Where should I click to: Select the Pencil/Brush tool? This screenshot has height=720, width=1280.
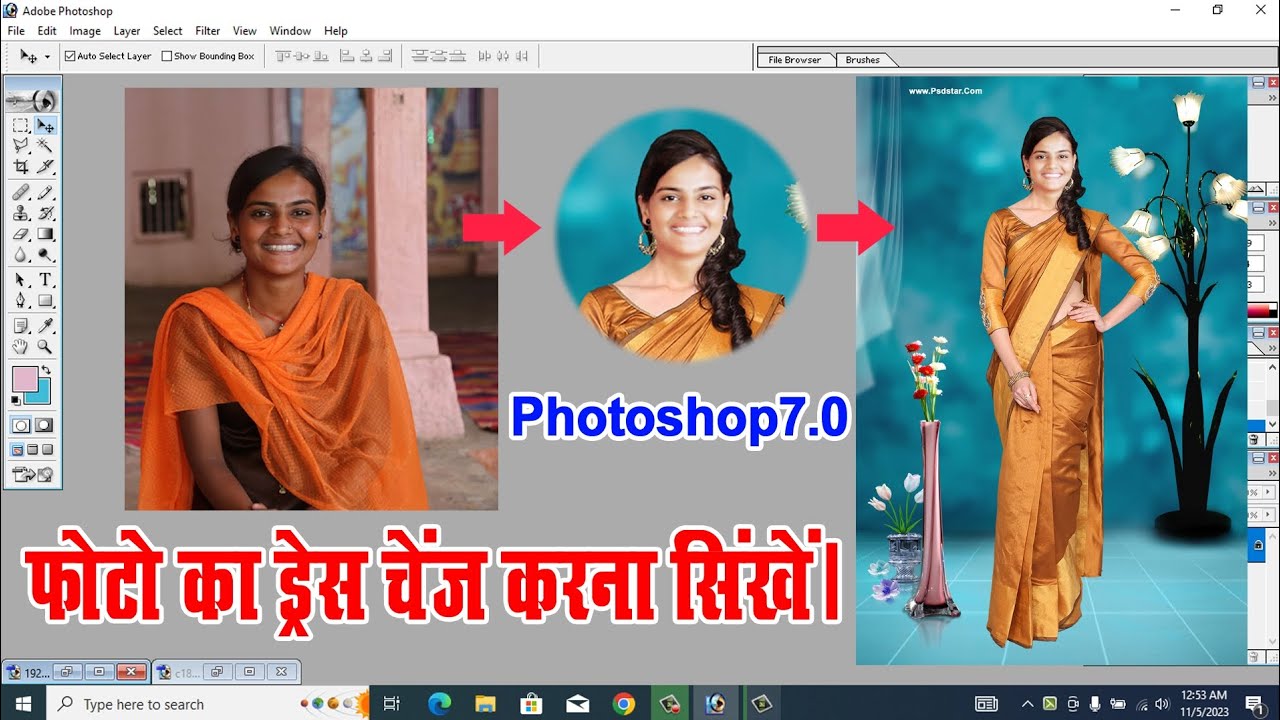(x=45, y=192)
